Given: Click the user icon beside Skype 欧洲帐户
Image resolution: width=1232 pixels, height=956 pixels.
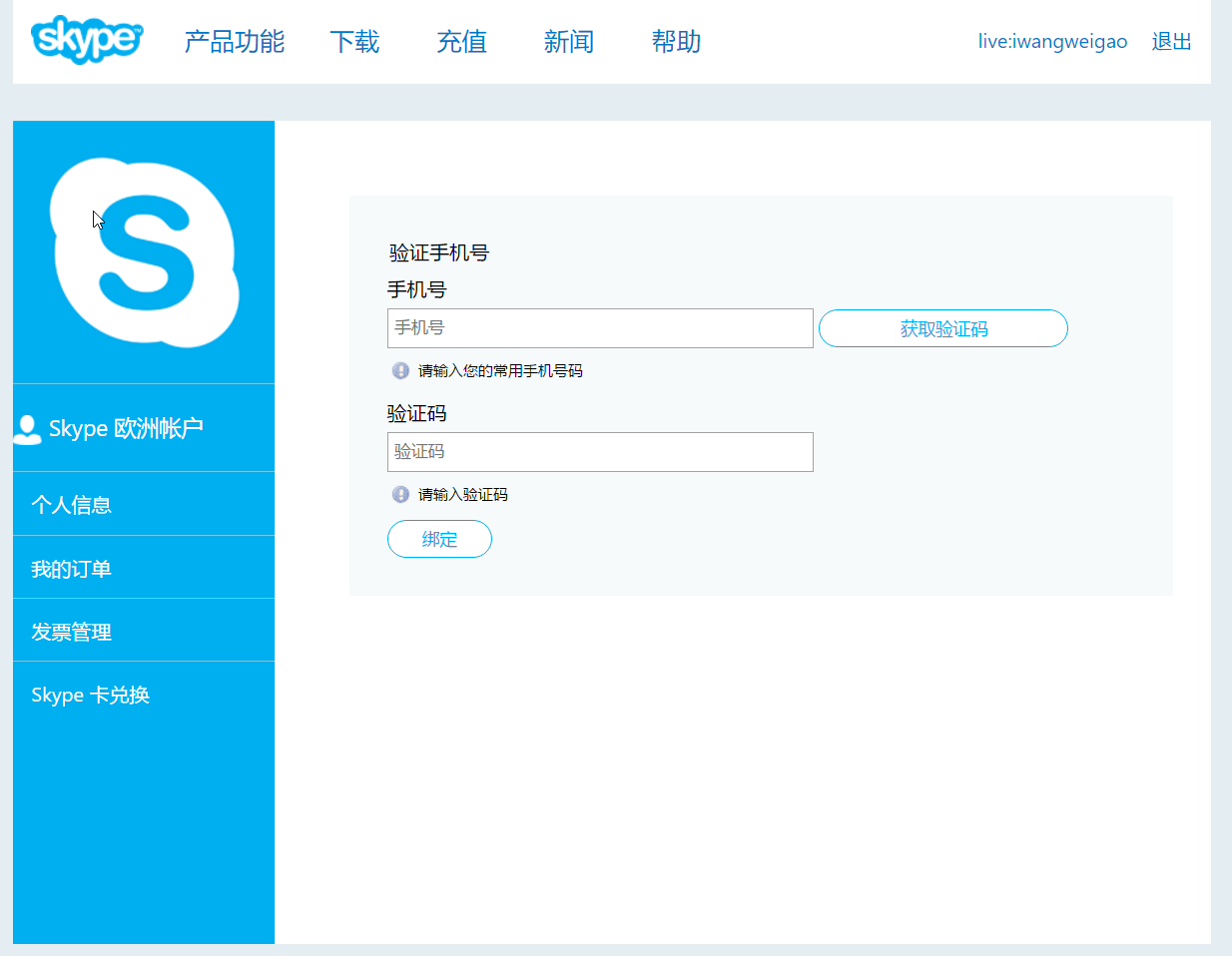Looking at the screenshot, I should (x=27, y=429).
